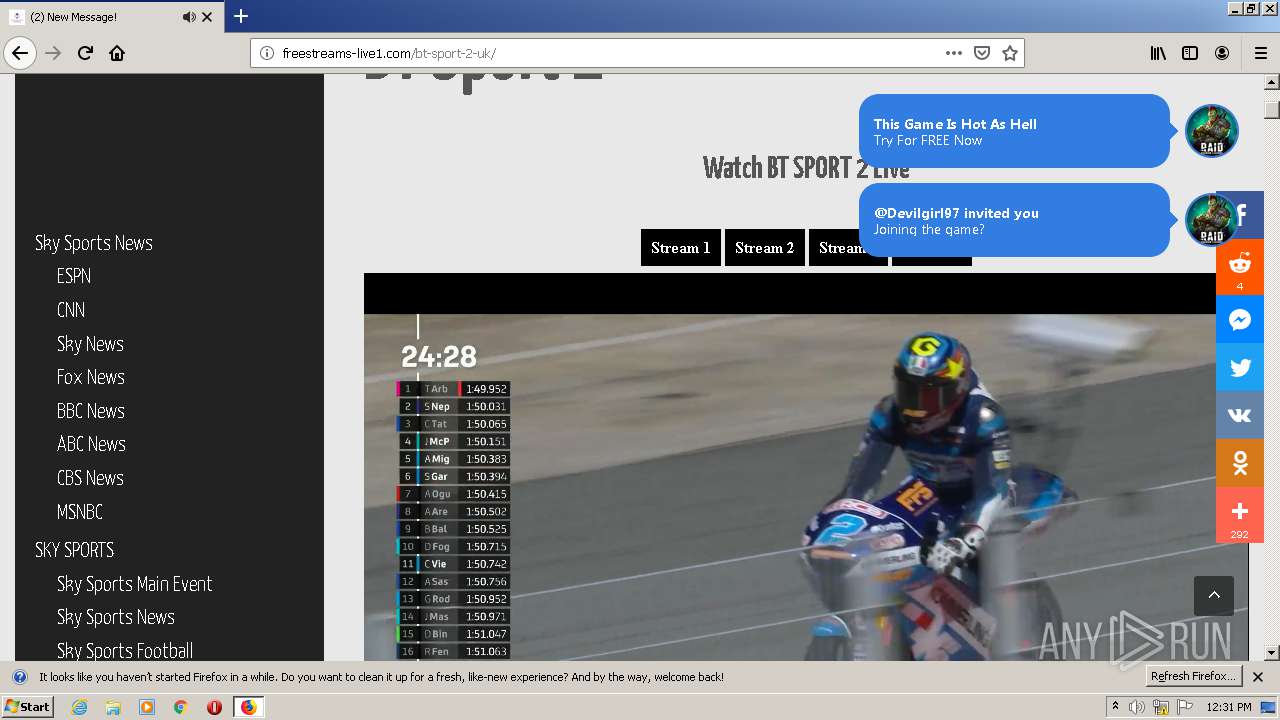Open Sky Sports News sub-link under SKY SPORTS
Image resolution: width=1280 pixels, height=720 pixels.
[116, 617]
